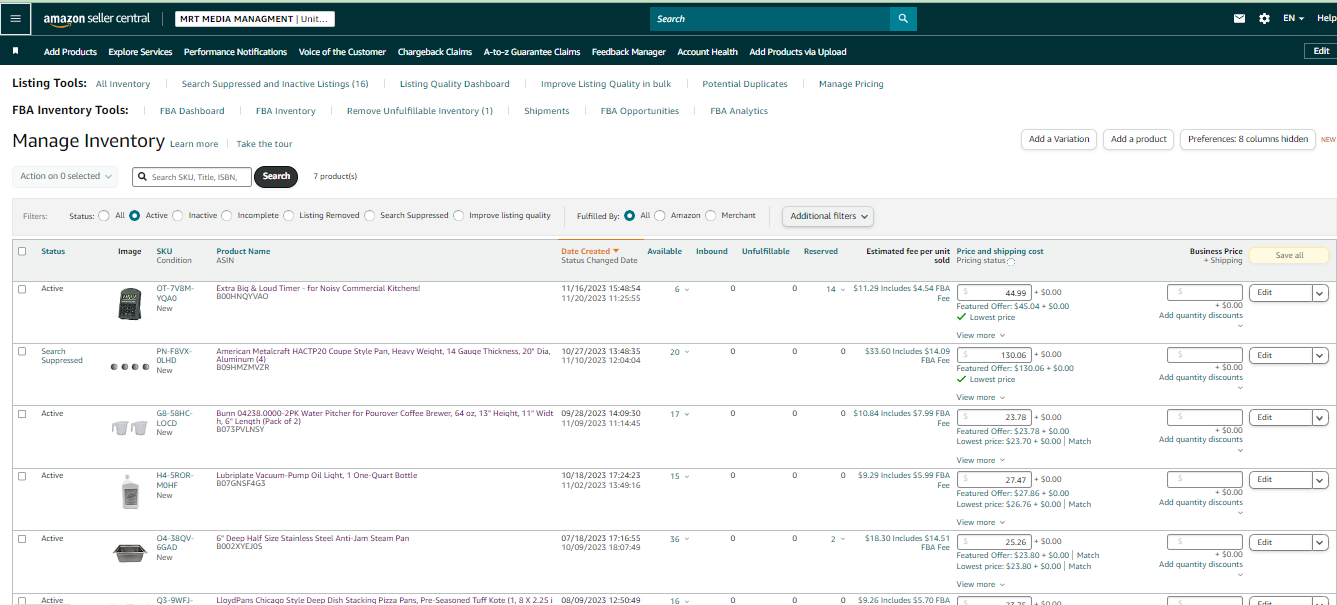This screenshot has width=1337, height=605.
Task: Click the inventory Search button
Action: [x=277, y=176]
